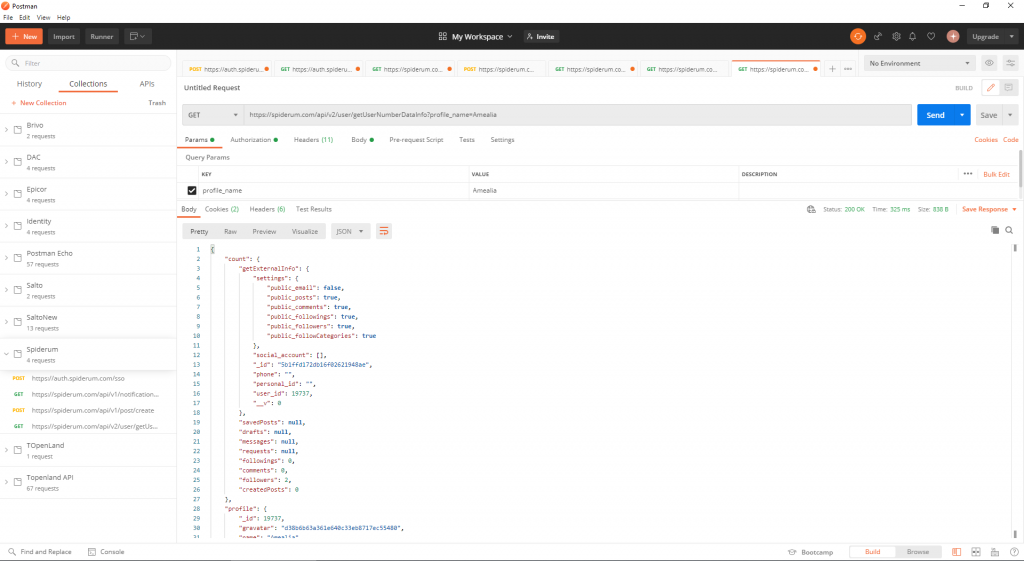Open the notifications bell

[912, 37]
